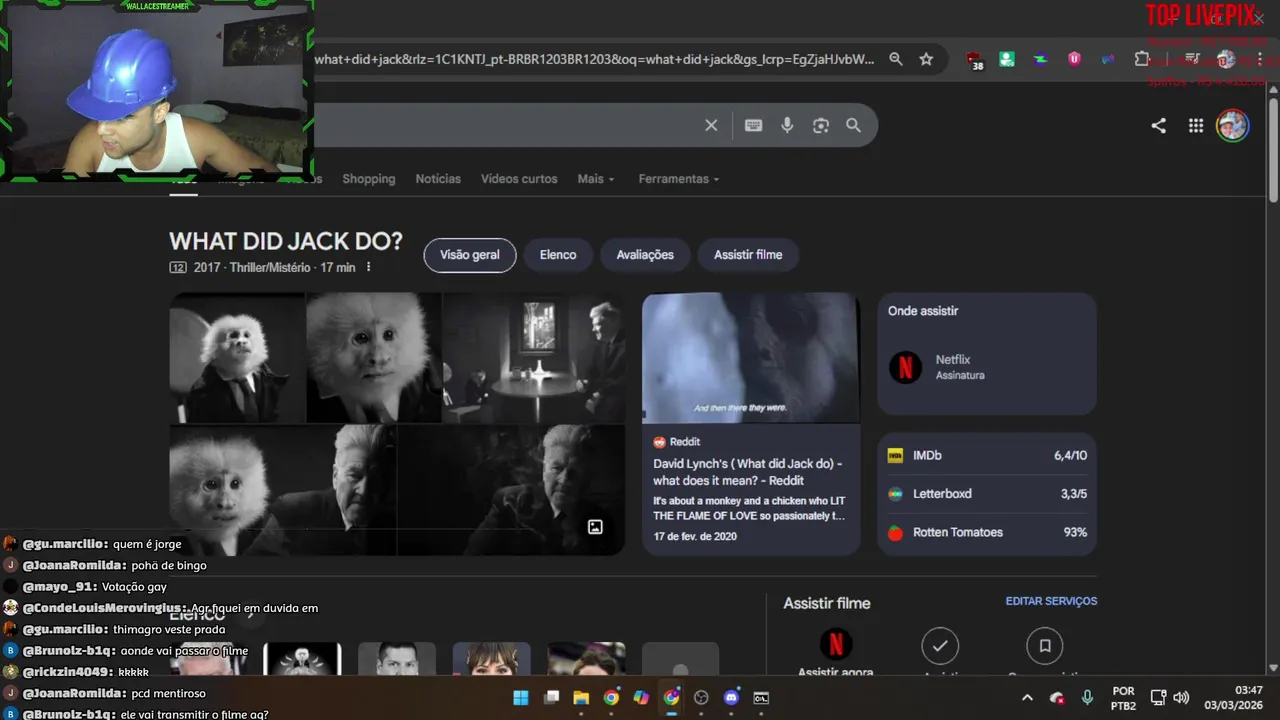Image resolution: width=1280 pixels, height=720 pixels.
Task: Open the dark café table scene image
Action: click(534, 357)
